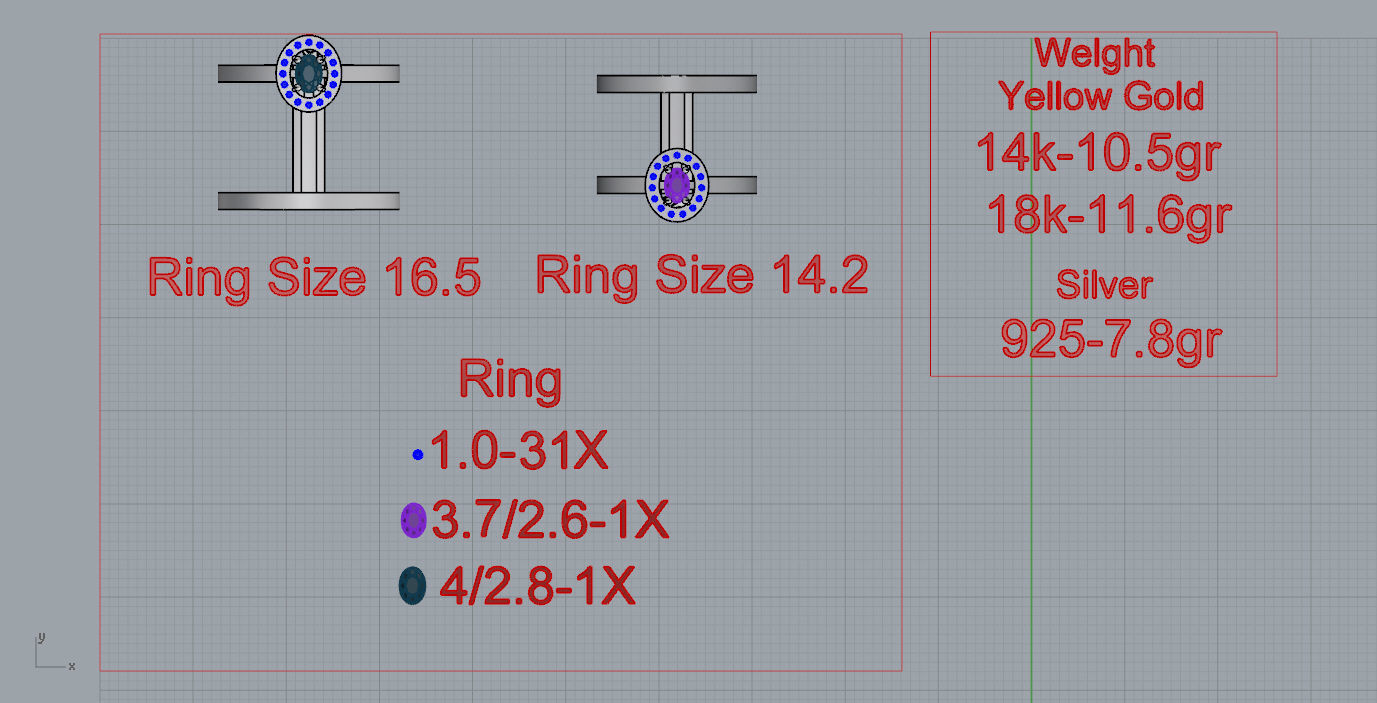Viewport: 1377px width, 703px height.
Task: Click the top band of the size 14.2 ring
Action: click(x=677, y=84)
